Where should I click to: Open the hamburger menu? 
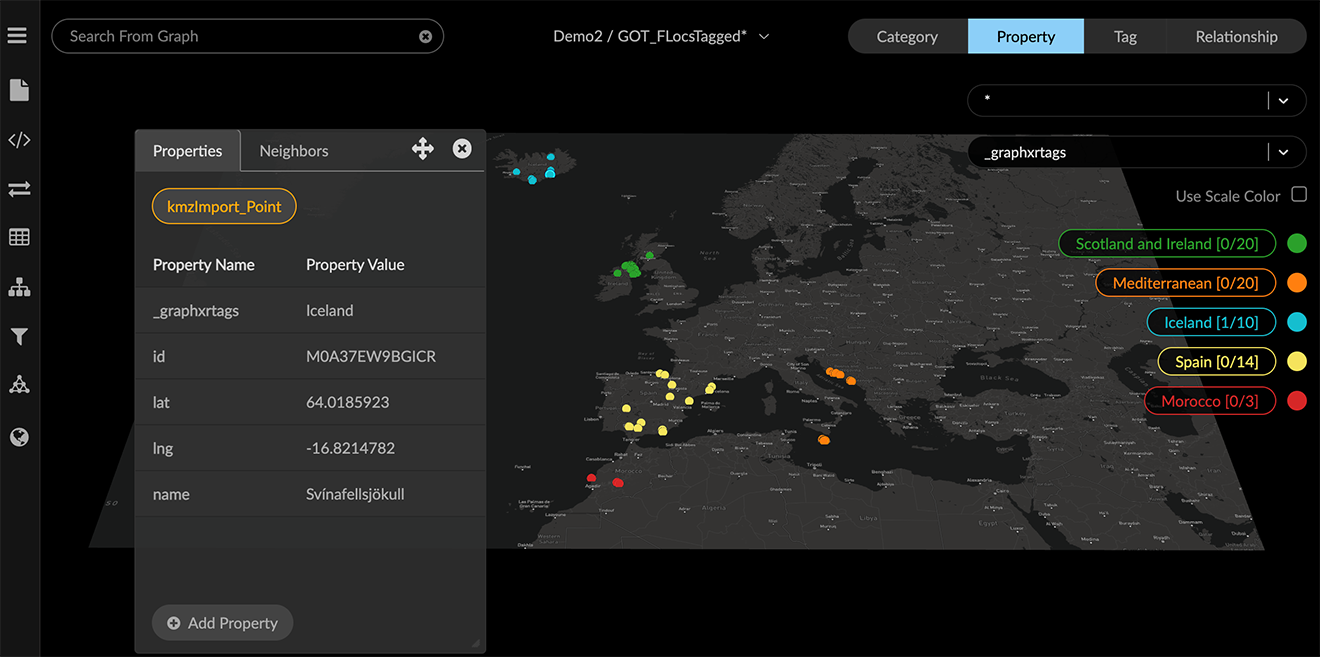(x=17, y=36)
